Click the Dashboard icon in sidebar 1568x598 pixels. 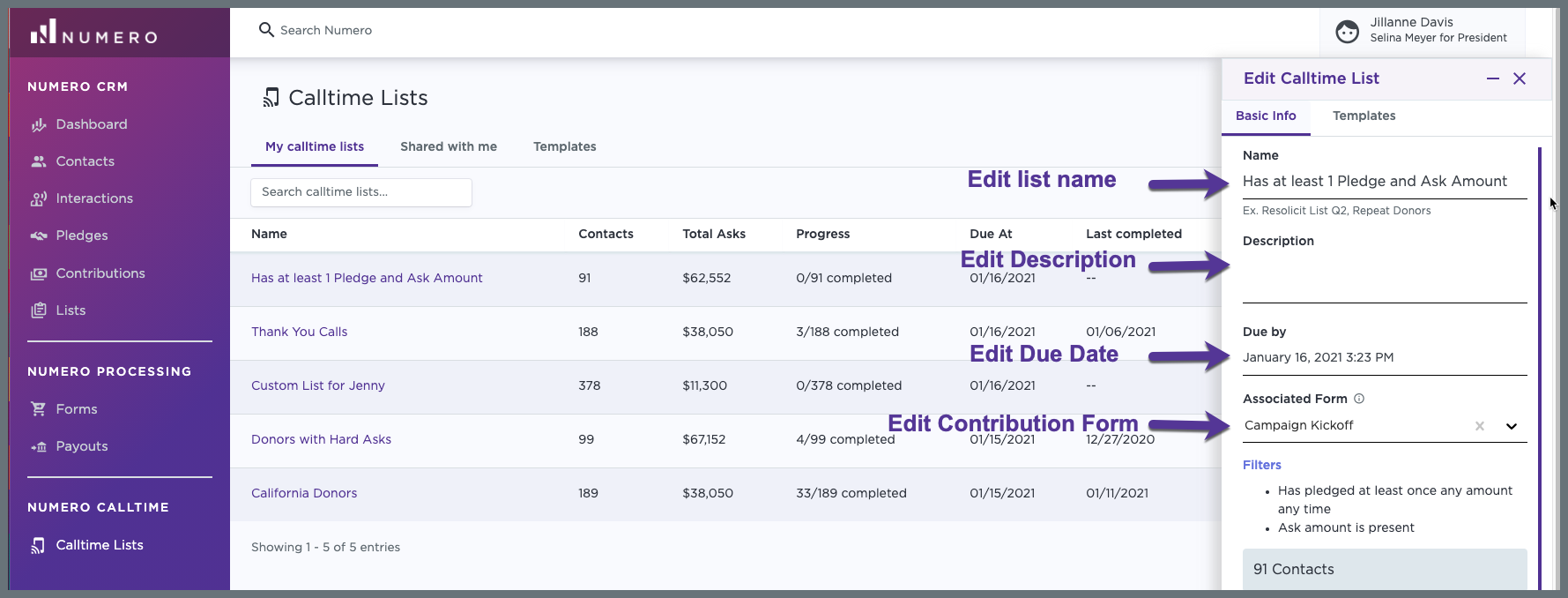pos(38,125)
